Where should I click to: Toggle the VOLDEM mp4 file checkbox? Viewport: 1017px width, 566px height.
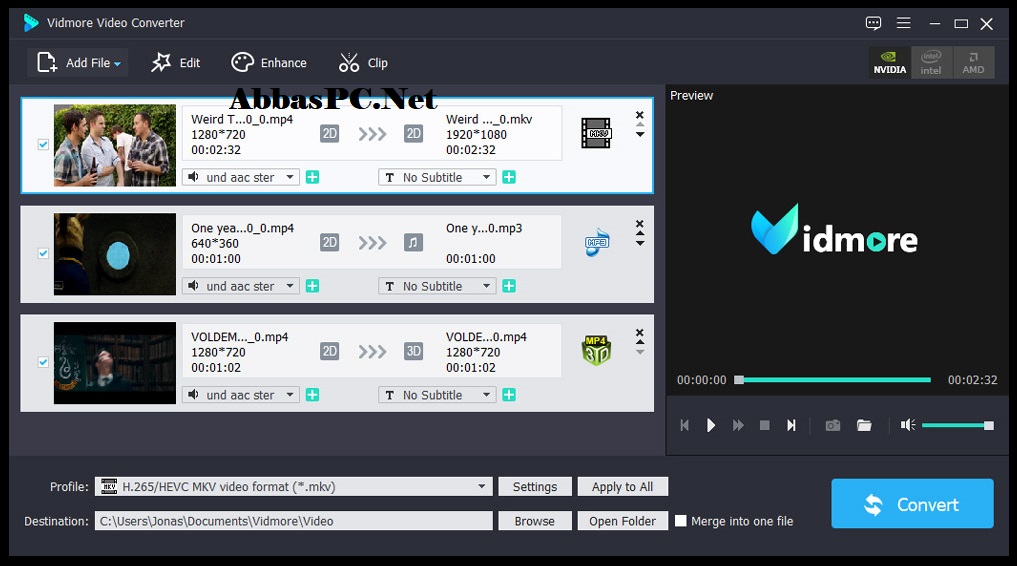click(x=43, y=362)
